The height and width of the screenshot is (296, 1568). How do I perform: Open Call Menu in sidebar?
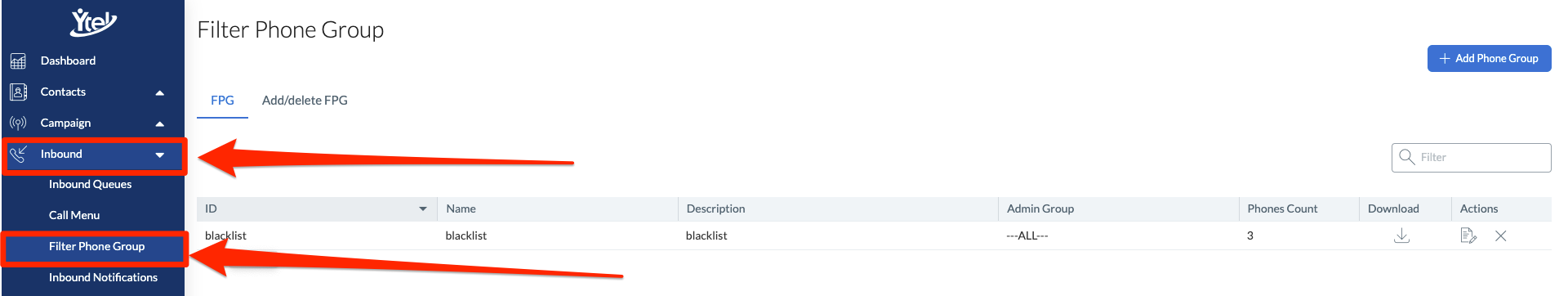(x=74, y=215)
